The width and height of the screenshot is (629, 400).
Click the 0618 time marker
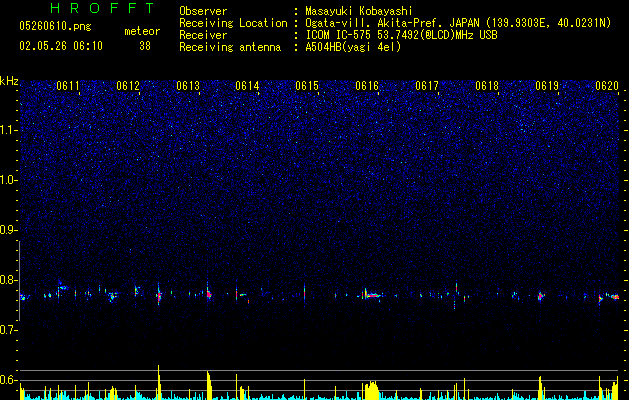click(x=487, y=86)
